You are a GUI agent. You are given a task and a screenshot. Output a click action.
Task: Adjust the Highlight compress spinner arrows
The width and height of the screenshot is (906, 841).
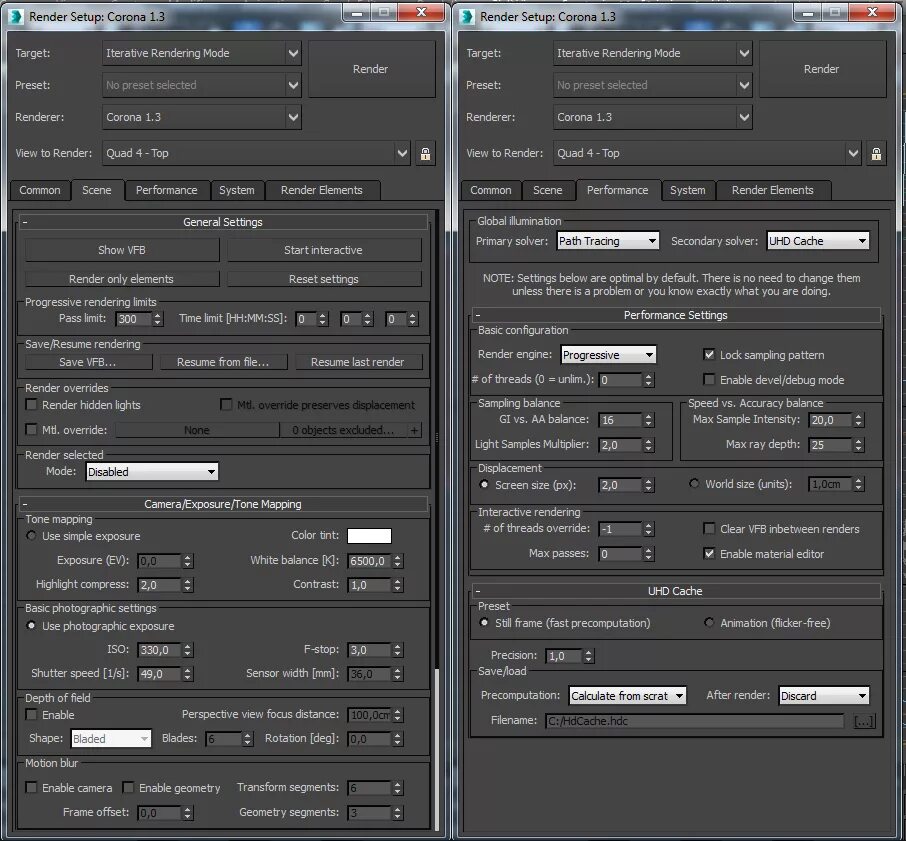187,585
